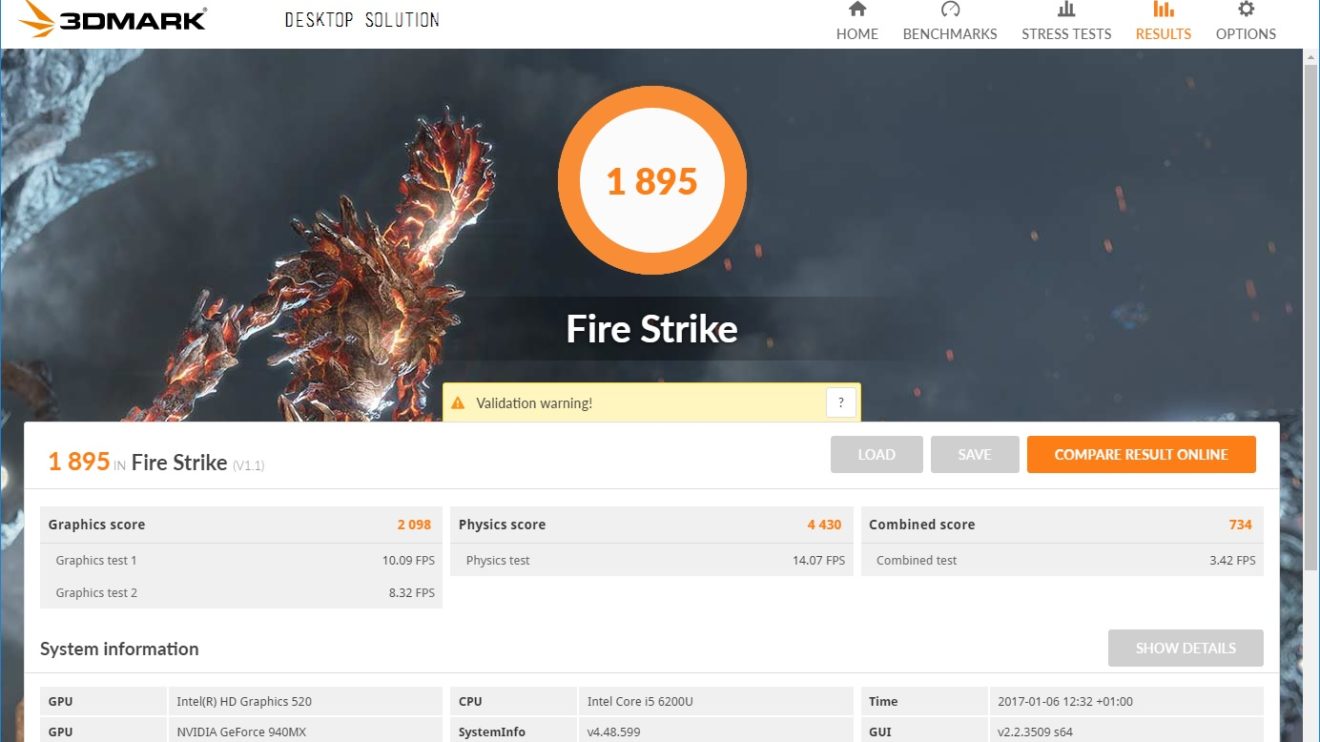
Task: Click the 14.07 FPS value
Action: coord(818,560)
